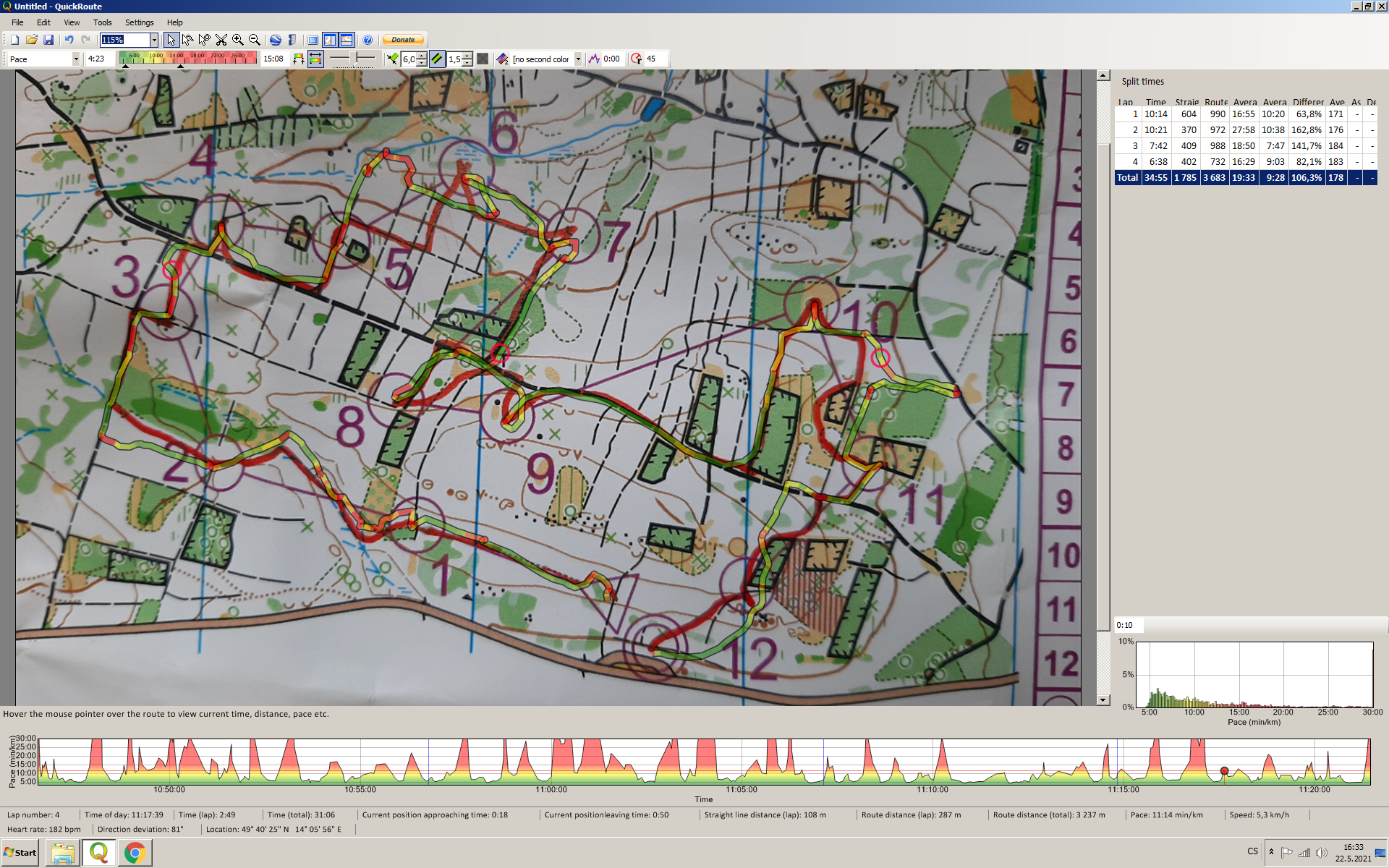Click the pace color gradient bar
This screenshot has width=1389, height=868.
(188, 59)
